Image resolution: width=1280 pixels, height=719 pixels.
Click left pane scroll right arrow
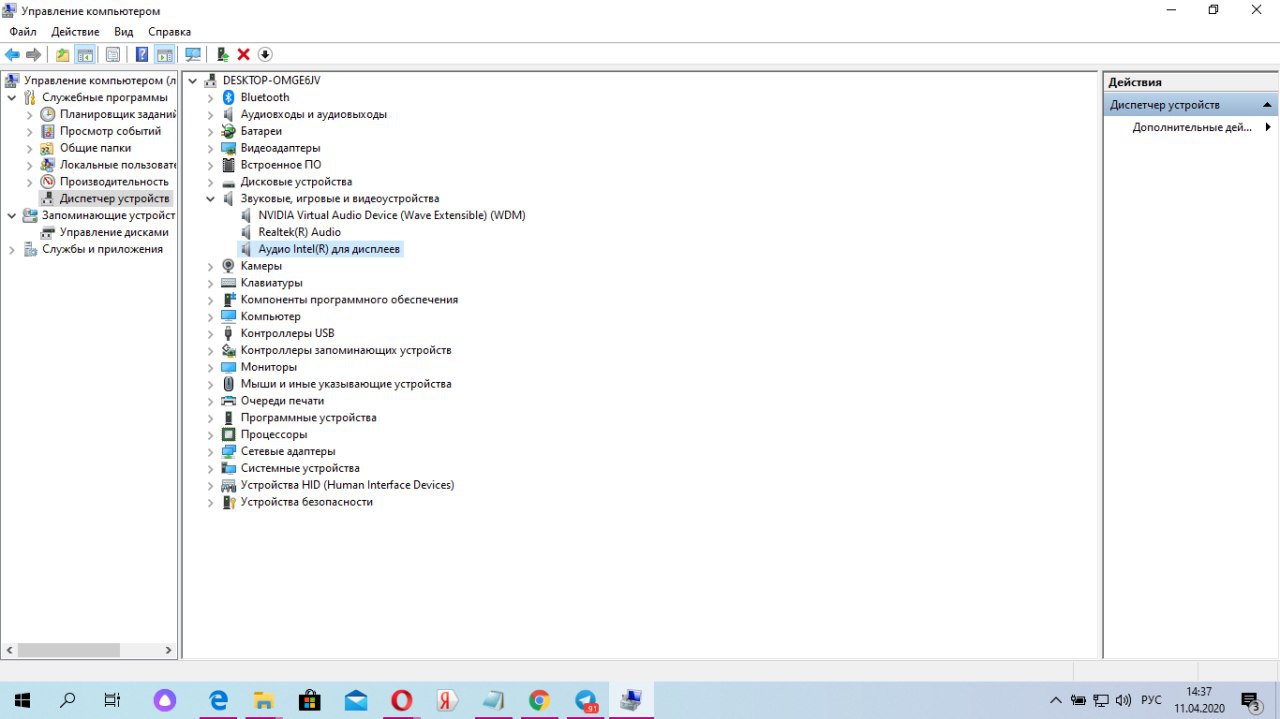click(168, 650)
